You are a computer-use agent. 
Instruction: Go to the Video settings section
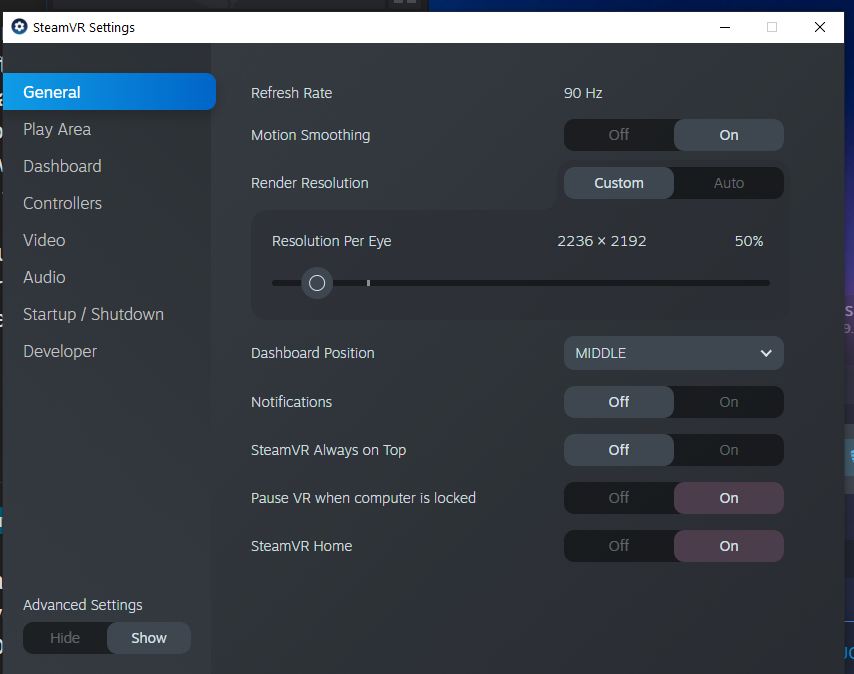[44, 240]
